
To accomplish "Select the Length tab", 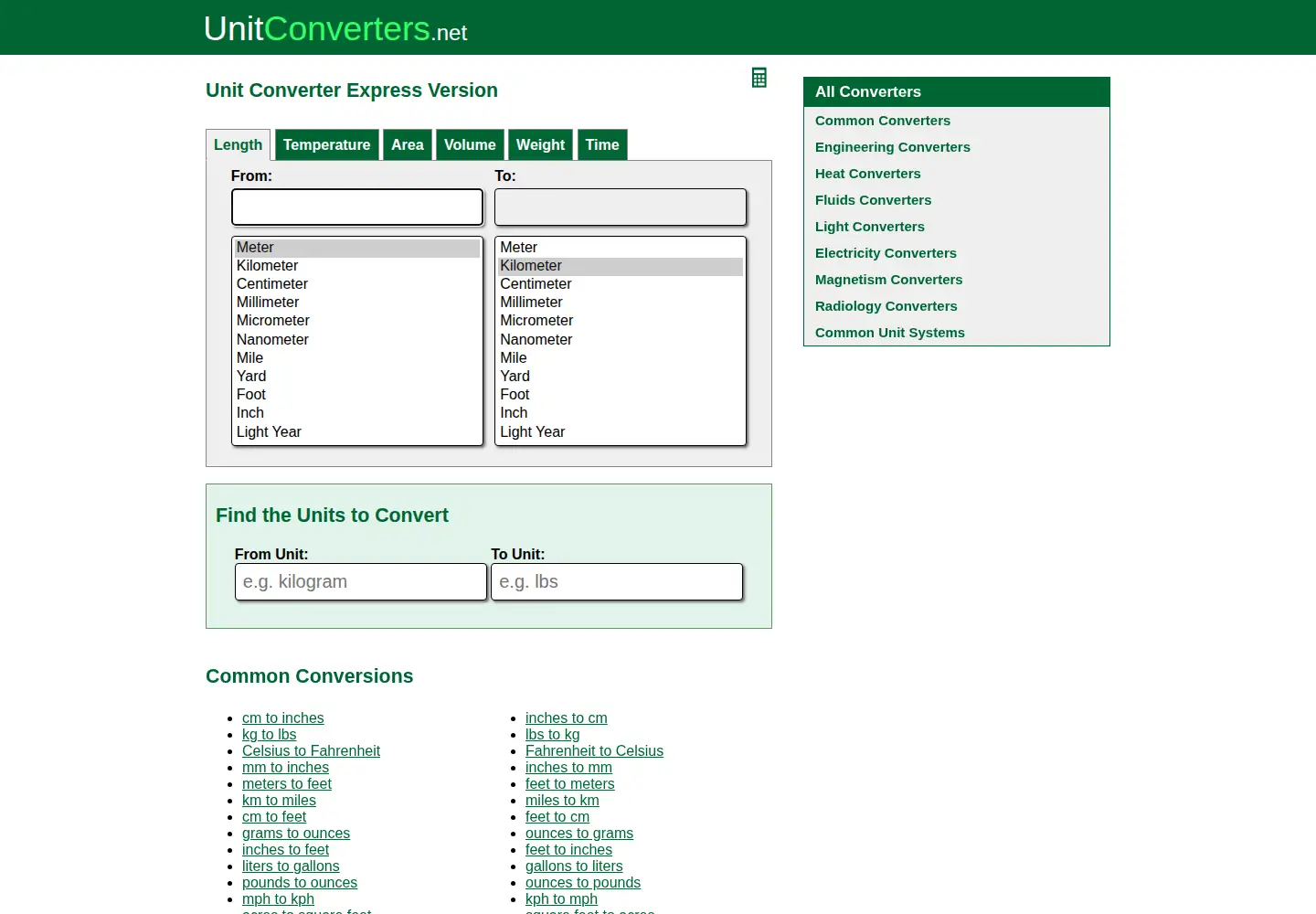I will 238,144.
